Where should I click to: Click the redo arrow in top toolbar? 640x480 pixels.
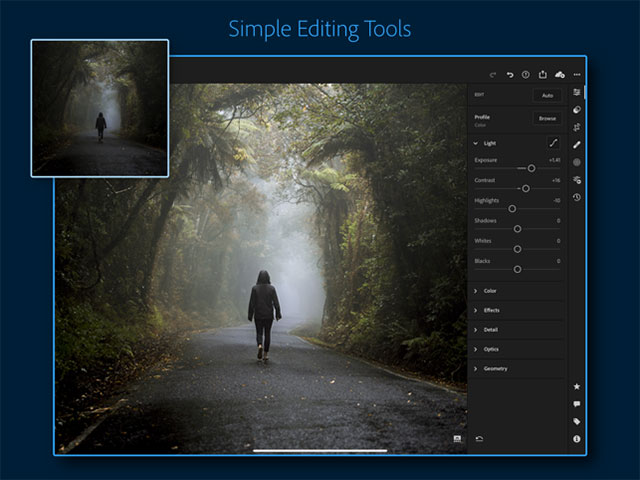pos(493,74)
